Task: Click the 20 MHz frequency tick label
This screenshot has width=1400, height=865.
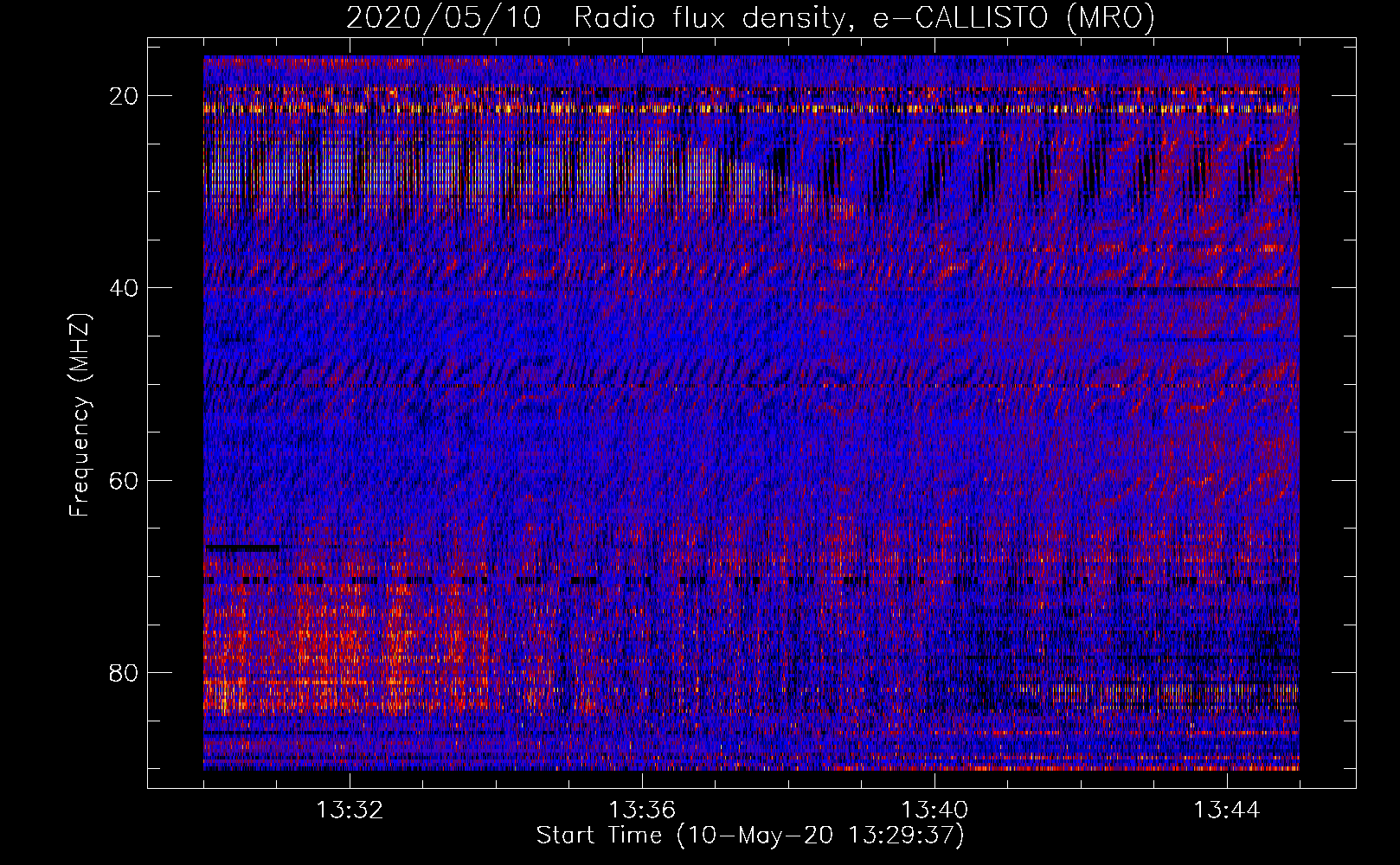Action: (x=125, y=96)
